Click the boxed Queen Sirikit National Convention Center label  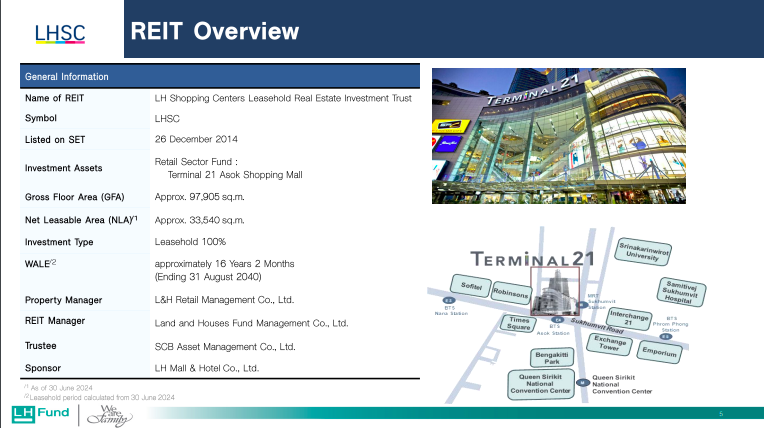click(x=540, y=384)
